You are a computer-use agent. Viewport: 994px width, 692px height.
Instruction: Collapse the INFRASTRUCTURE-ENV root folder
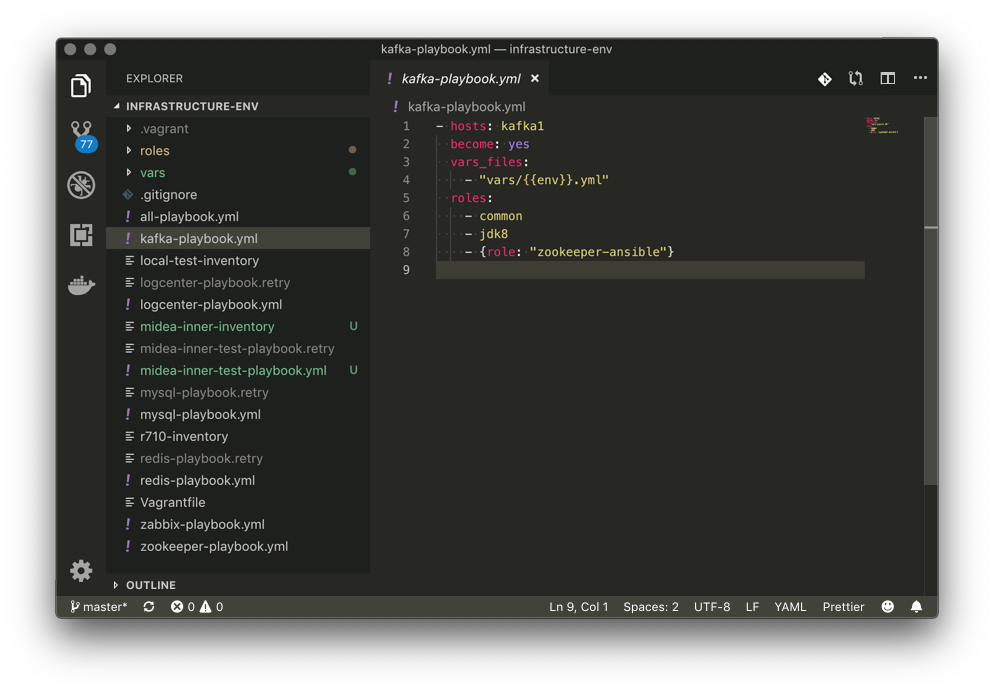coord(191,107)
